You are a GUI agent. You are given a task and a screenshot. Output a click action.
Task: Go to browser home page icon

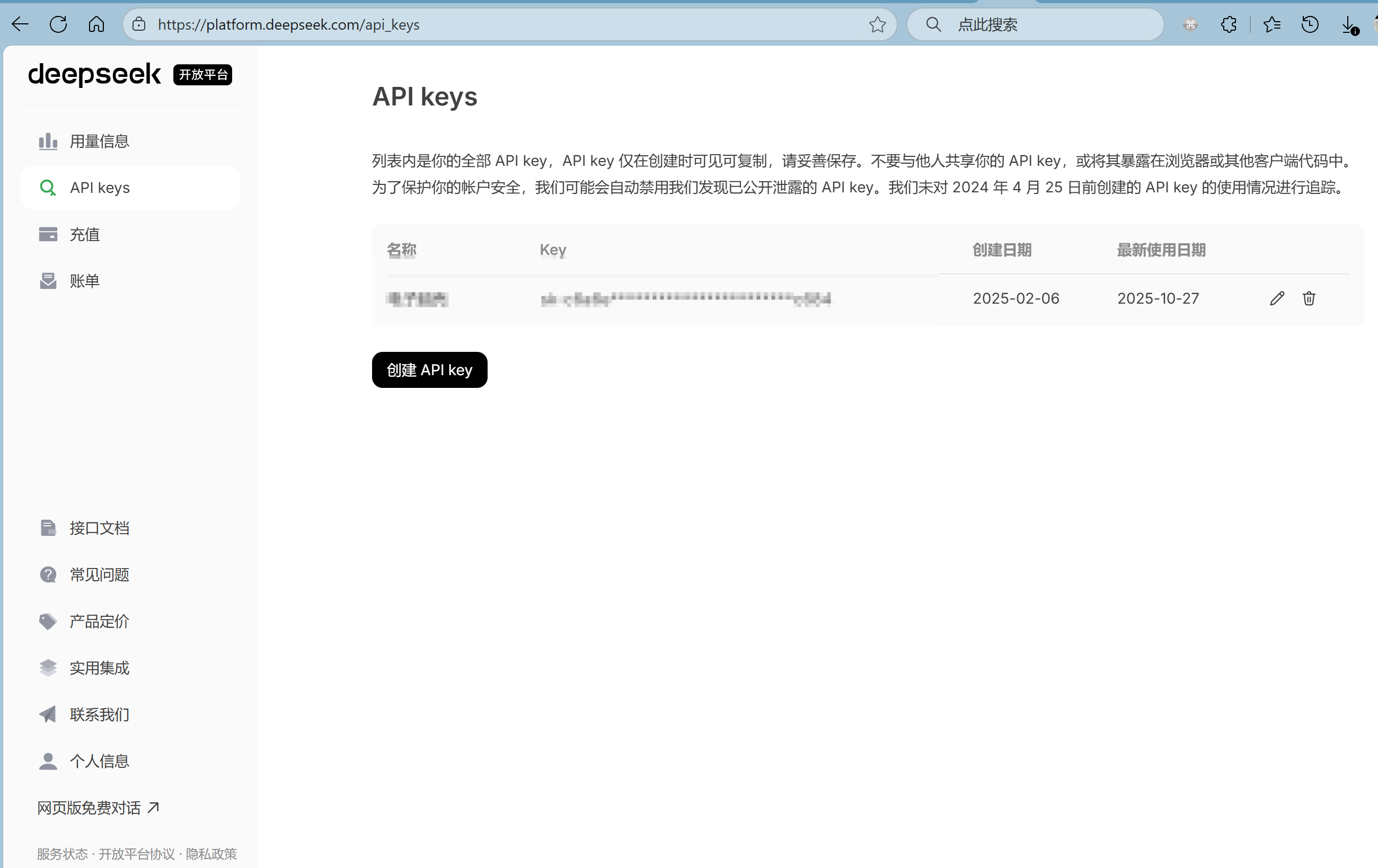click(96, 24)
